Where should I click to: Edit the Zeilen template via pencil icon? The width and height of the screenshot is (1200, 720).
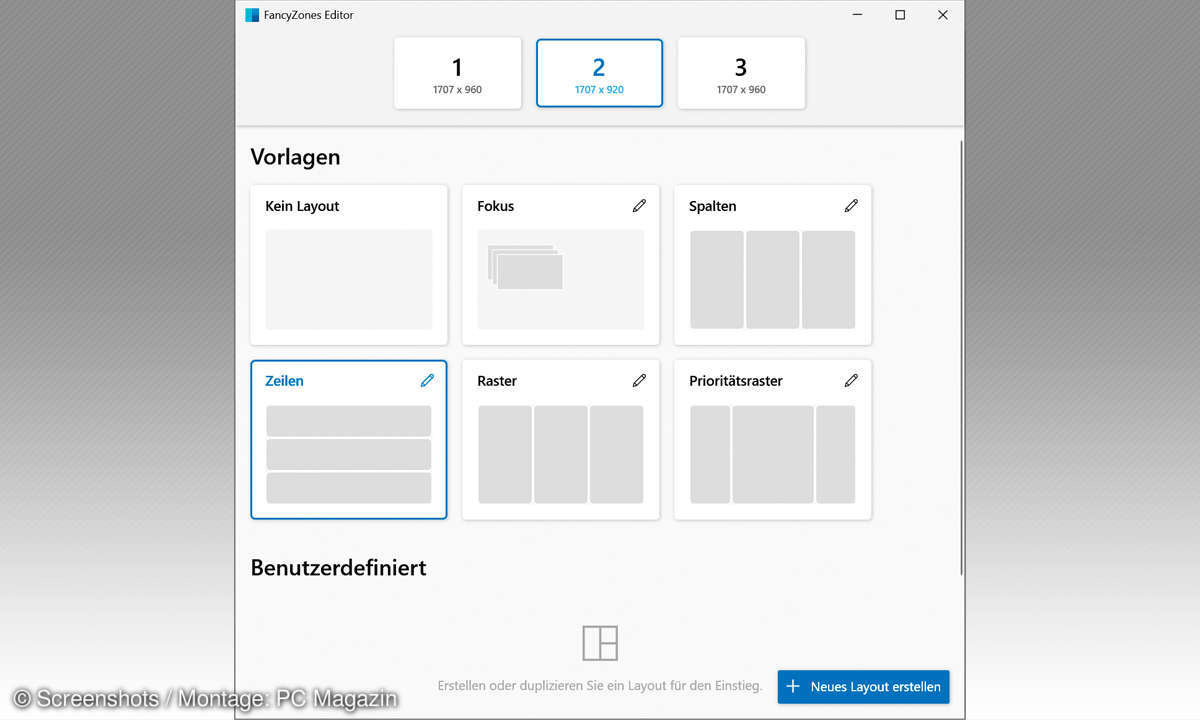point(427,381)
